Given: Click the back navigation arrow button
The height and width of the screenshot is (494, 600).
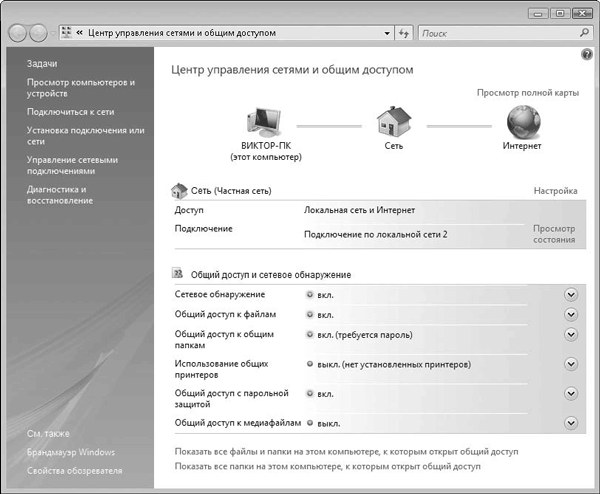Looking at the screenshot, I should [x=20, y=33].
